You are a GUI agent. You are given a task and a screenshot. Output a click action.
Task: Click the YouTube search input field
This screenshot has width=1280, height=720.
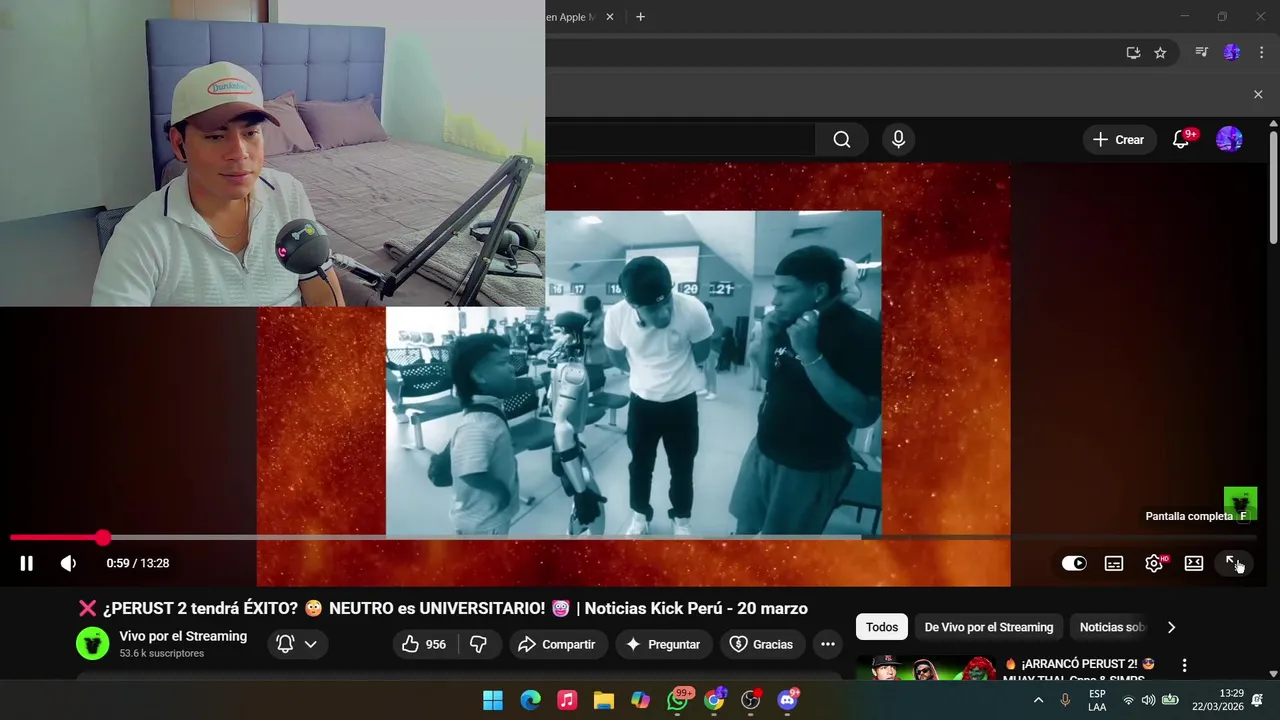coord(680,140)
